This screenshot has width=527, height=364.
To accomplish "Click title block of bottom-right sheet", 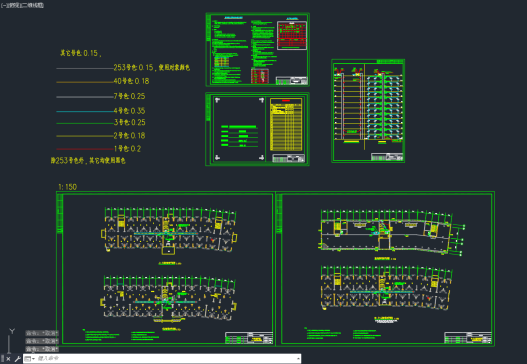I will pos(468,337).
